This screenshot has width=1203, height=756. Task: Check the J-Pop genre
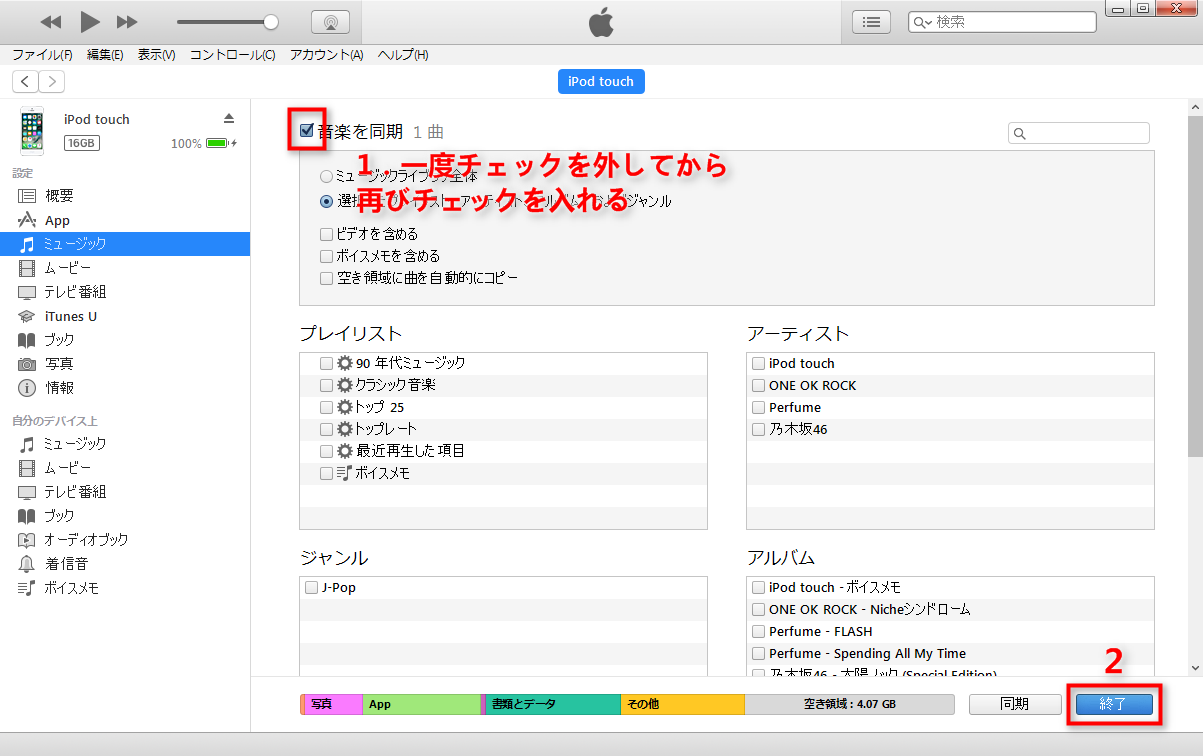[312, 587]
